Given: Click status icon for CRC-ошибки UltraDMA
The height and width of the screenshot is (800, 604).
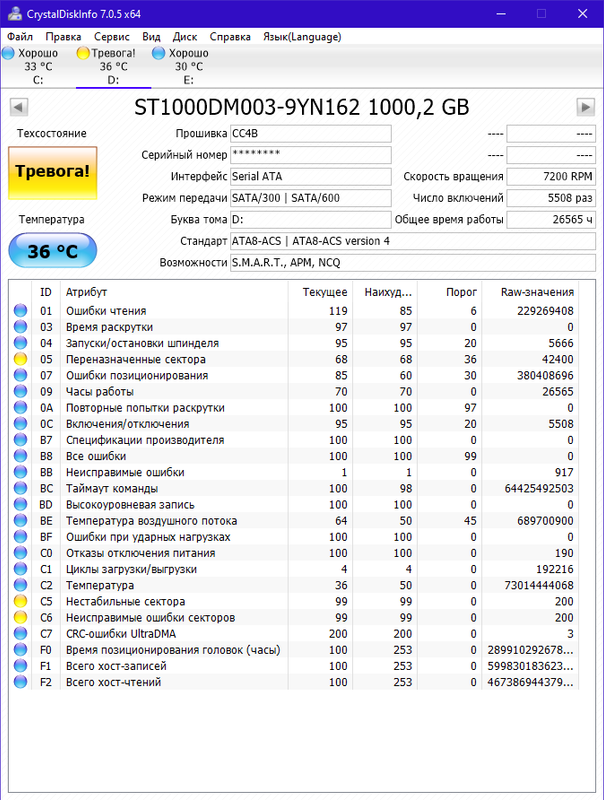Looking at the screenshot, I should [20, 633].
